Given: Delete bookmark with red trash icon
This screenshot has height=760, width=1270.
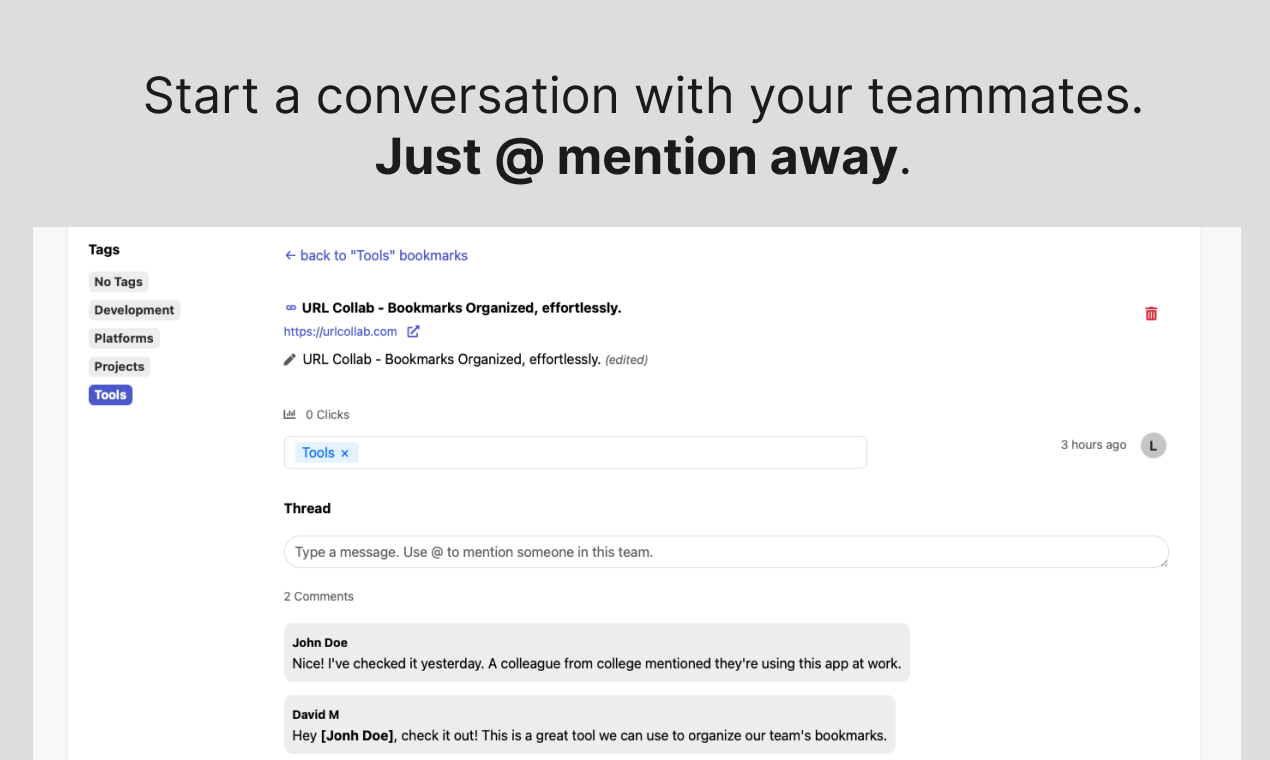Looking at the screenshot, I should click(x=1151, y=313).
